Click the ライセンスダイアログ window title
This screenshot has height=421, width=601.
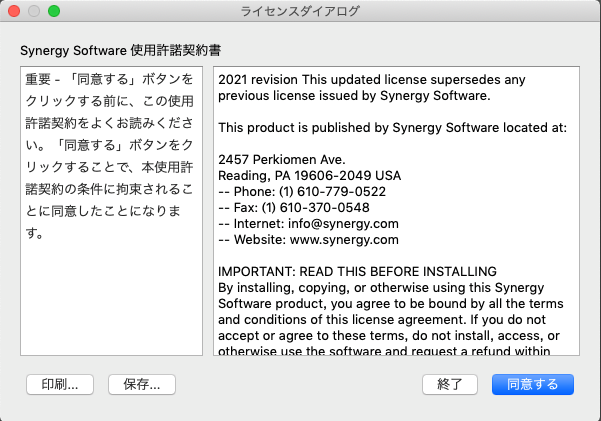pos(300,11)
